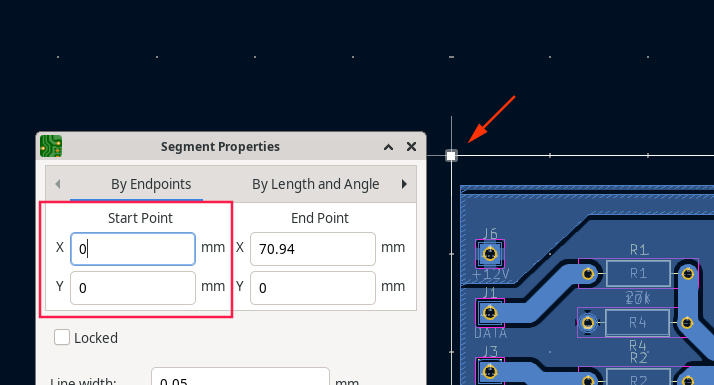Click the right tab scroll arrow
714x385 pixels.
pyautogui.click(x=404, y=184)
